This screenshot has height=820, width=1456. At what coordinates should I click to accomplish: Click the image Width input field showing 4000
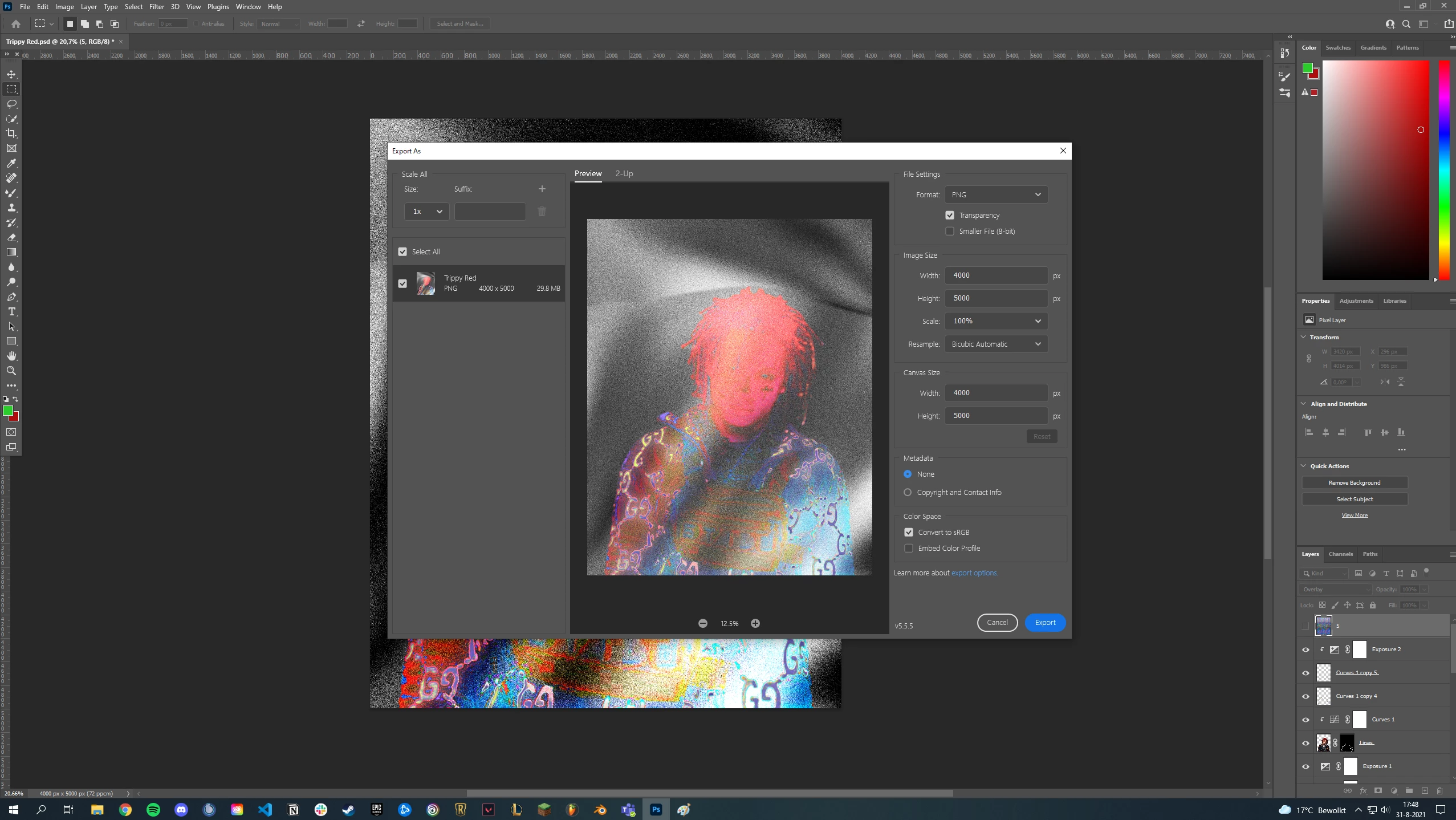[x=995, y=275]
